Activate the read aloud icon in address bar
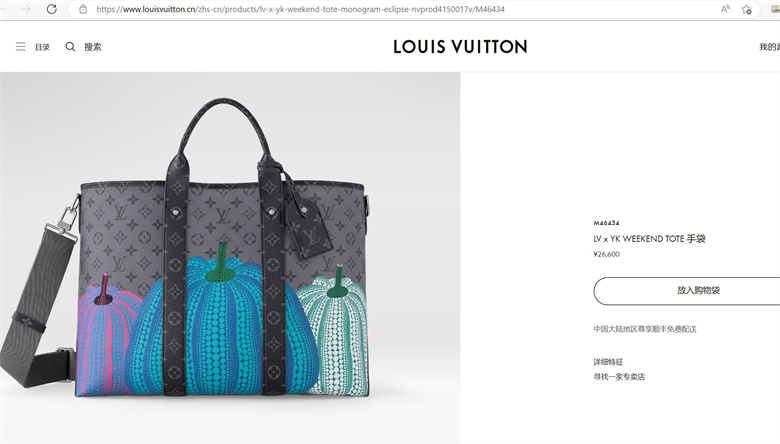This screenshot has height=444, width=780. point(725,9)
